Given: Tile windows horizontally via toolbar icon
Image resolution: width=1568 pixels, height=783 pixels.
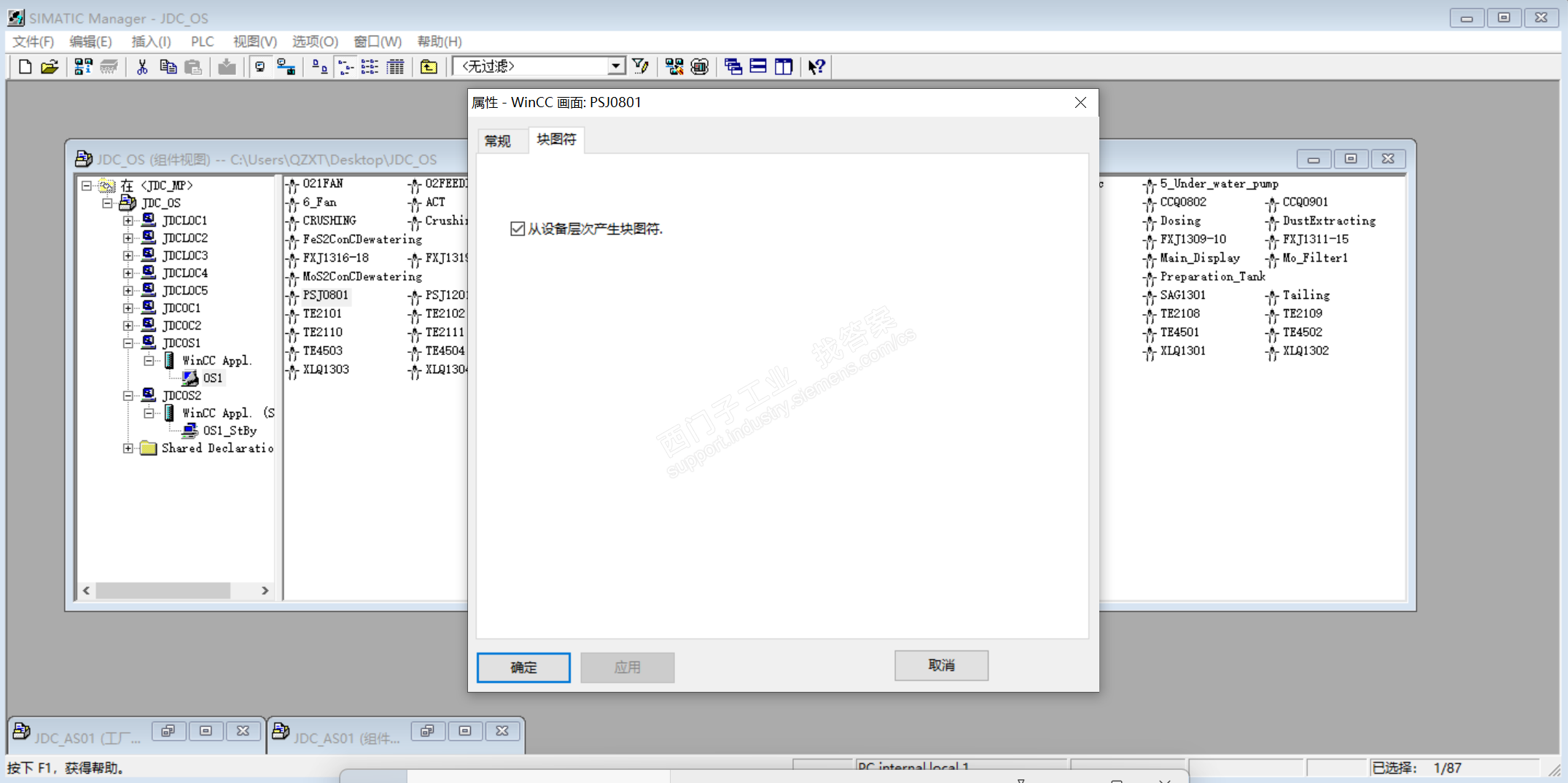Looking at the screenshot, I should pyautogui.click(x=758, y=67).
